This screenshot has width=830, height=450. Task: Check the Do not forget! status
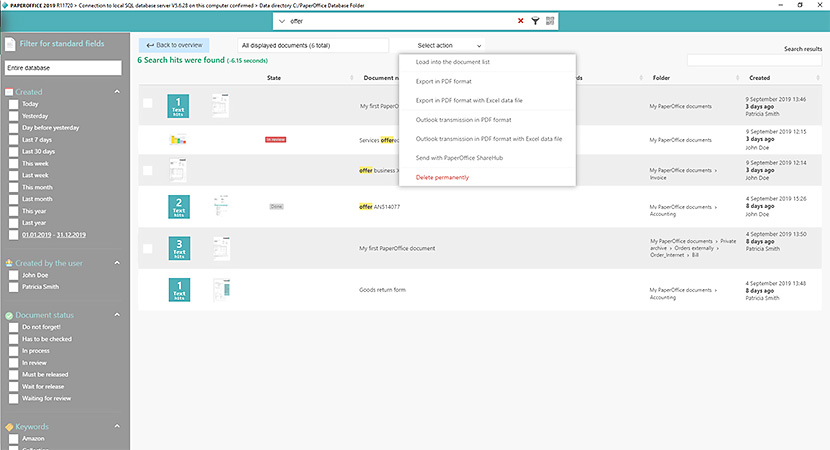point(14,327)
